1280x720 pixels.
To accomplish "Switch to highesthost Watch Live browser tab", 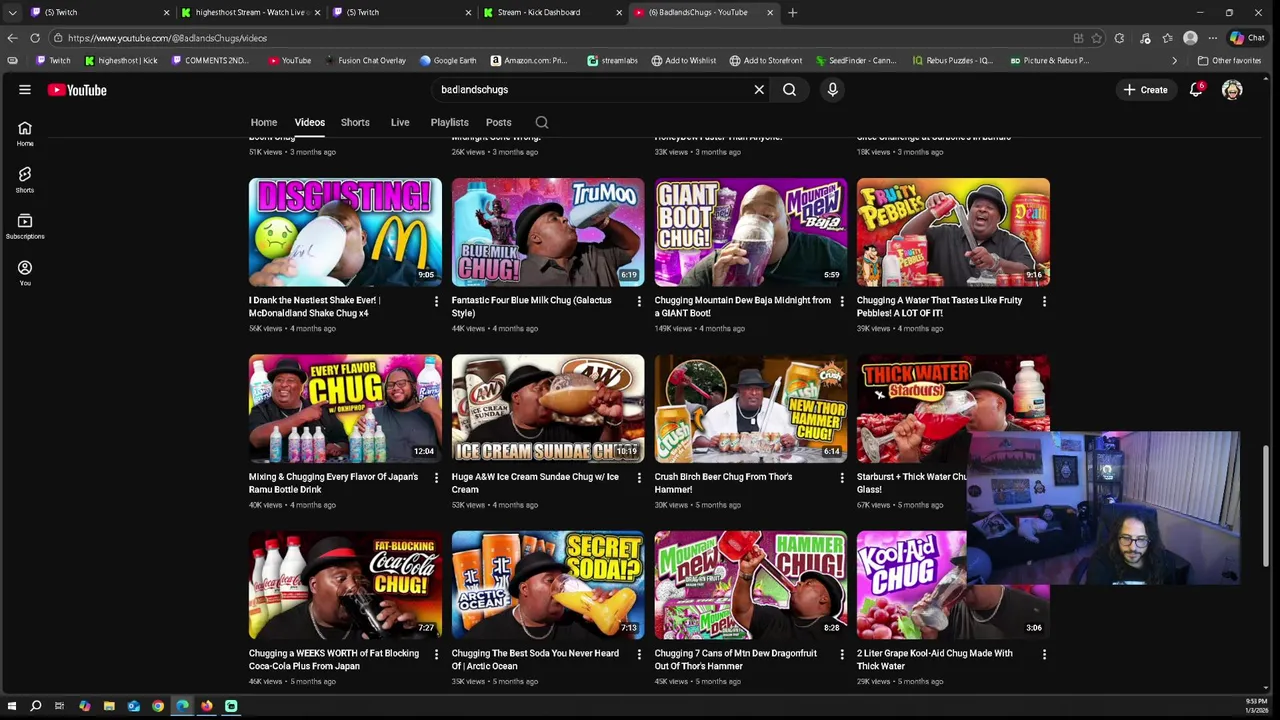I will 250,12.
